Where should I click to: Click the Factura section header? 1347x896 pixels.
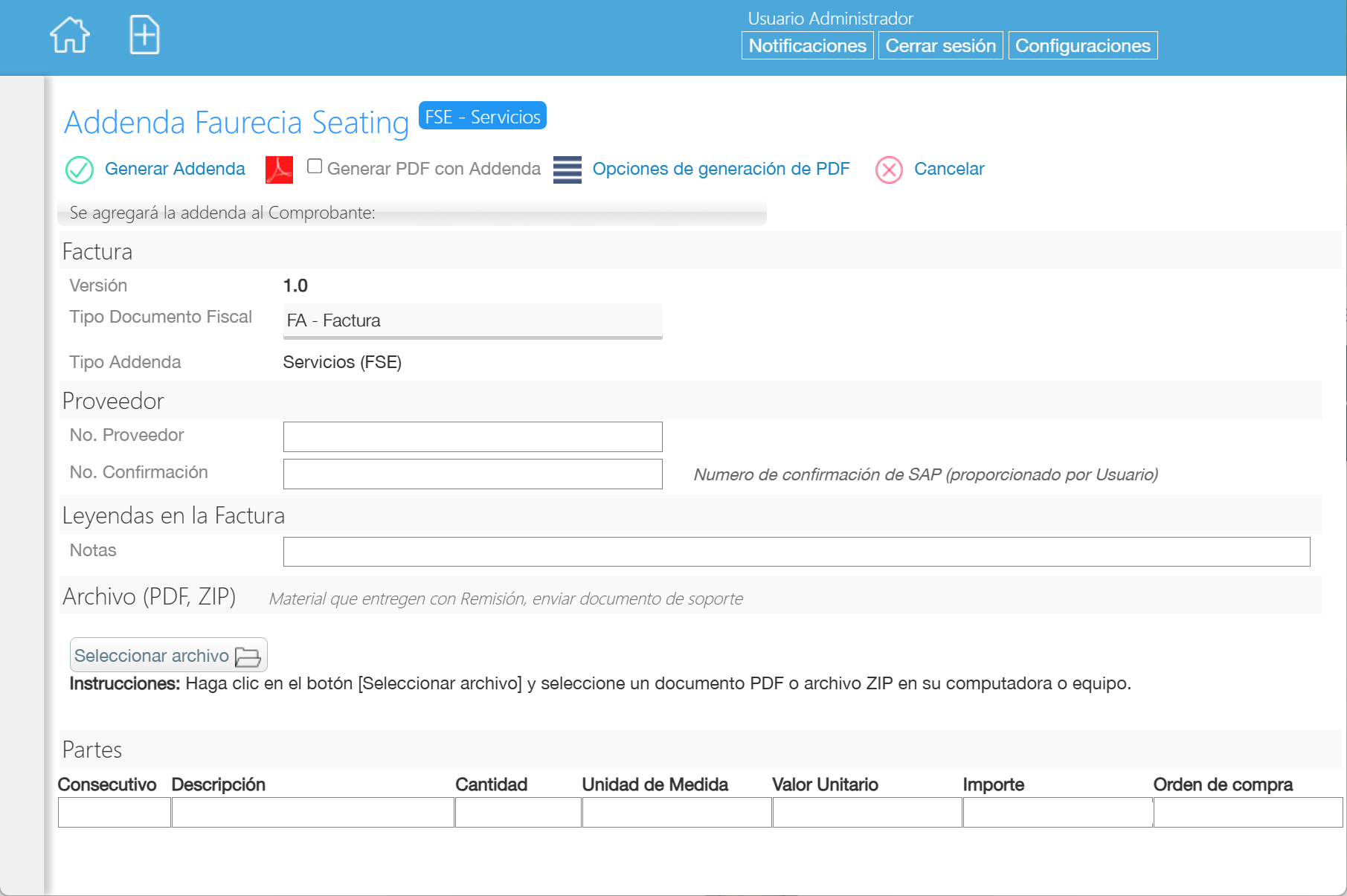pos(97,251)
